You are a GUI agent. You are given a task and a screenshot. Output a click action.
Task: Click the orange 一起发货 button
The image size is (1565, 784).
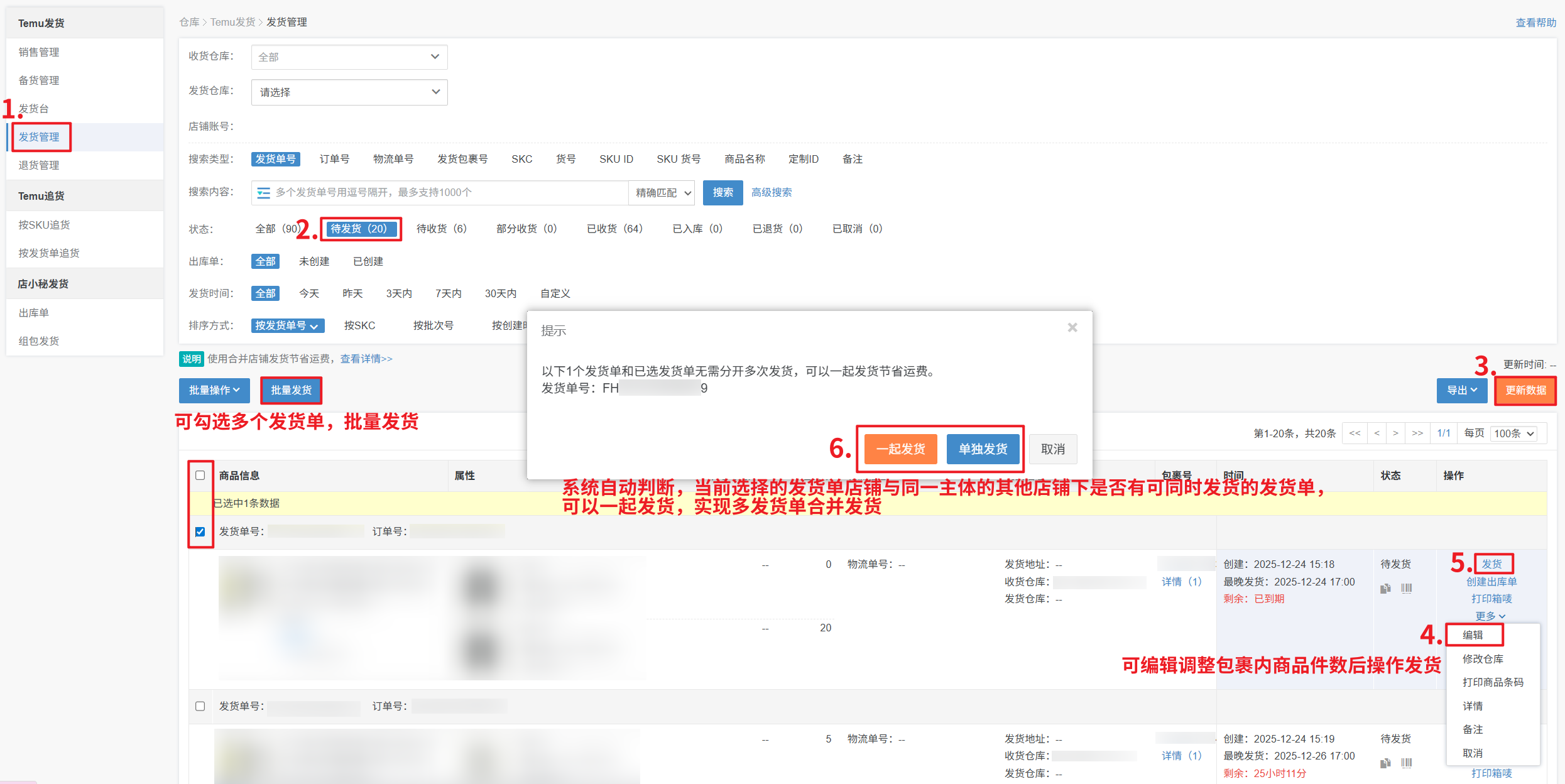(900, 449)
